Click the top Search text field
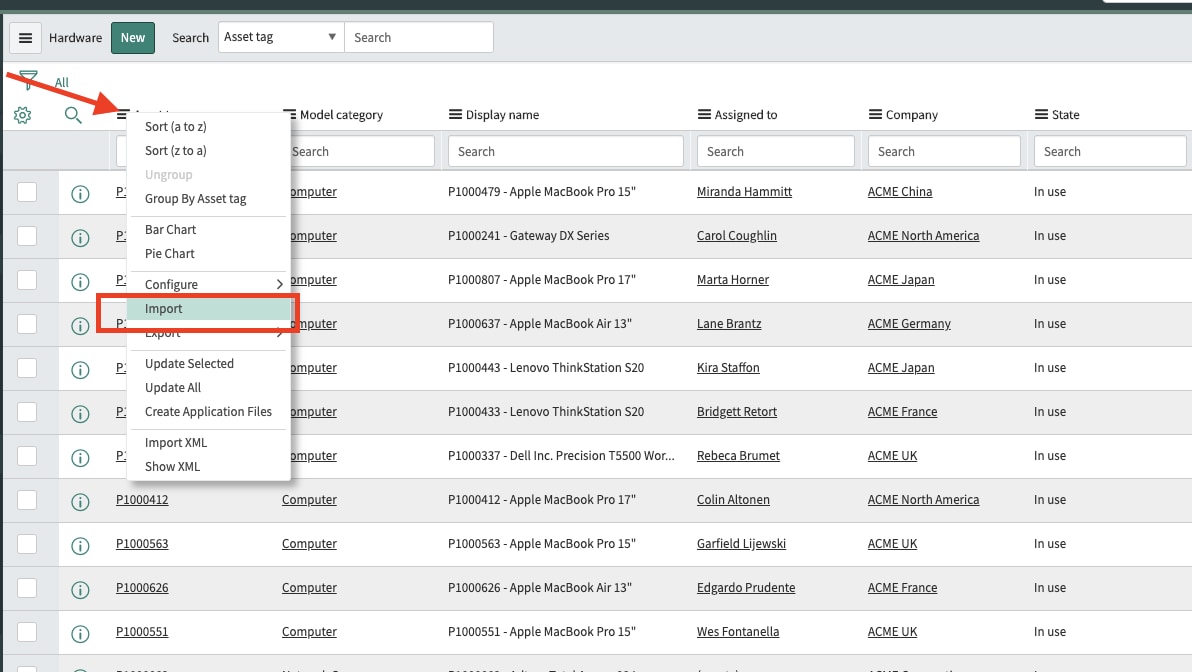This screenshot has width=1192, height=672. pyautogui.click(x=419, y=37)
